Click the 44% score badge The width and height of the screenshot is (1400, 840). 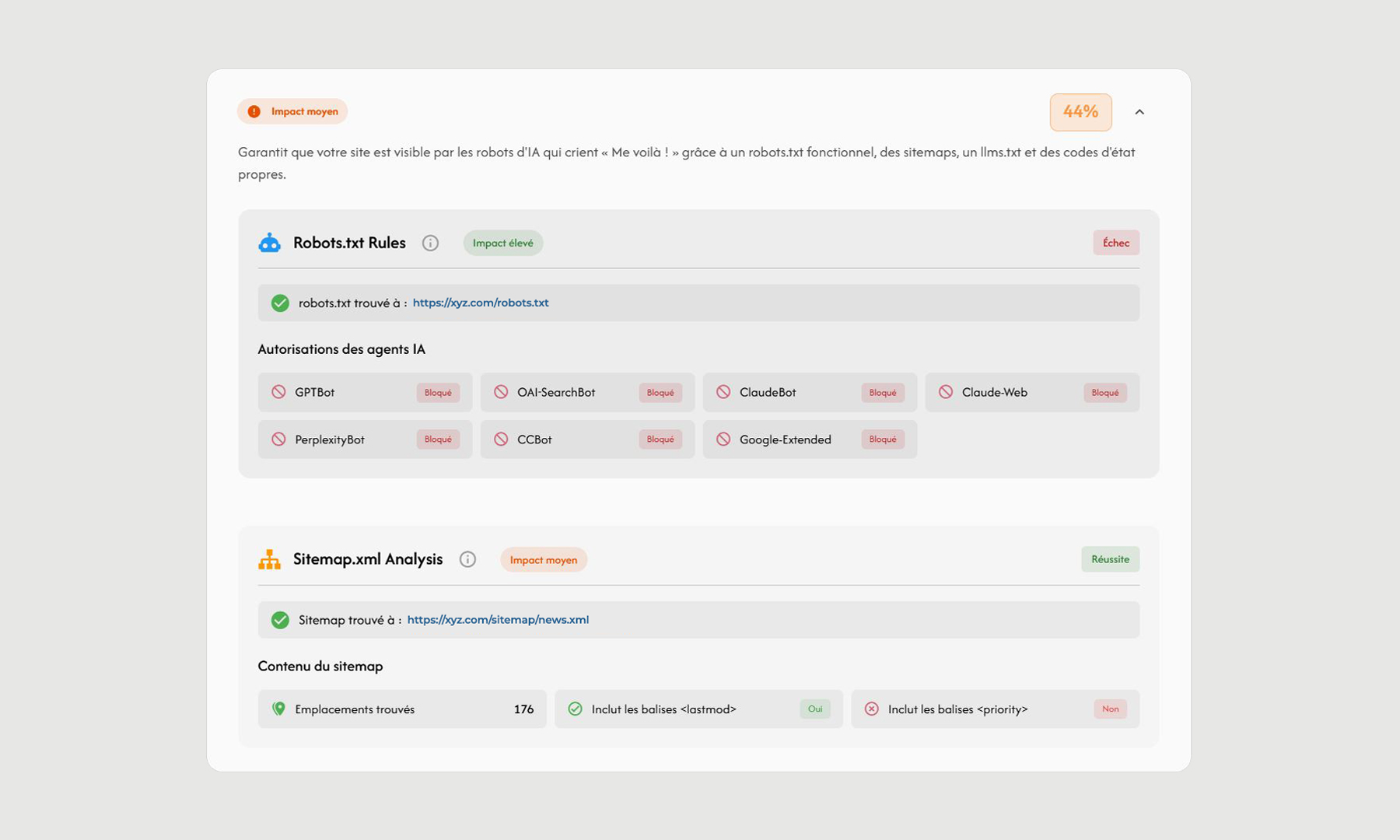[1080, 112]
